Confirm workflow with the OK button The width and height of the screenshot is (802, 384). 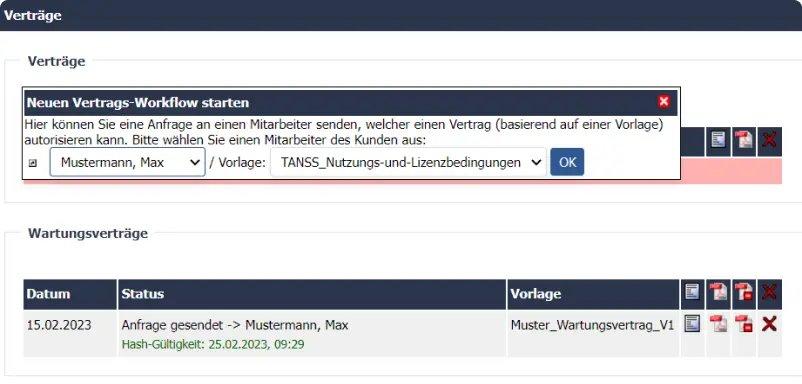[x=567, y=162]
